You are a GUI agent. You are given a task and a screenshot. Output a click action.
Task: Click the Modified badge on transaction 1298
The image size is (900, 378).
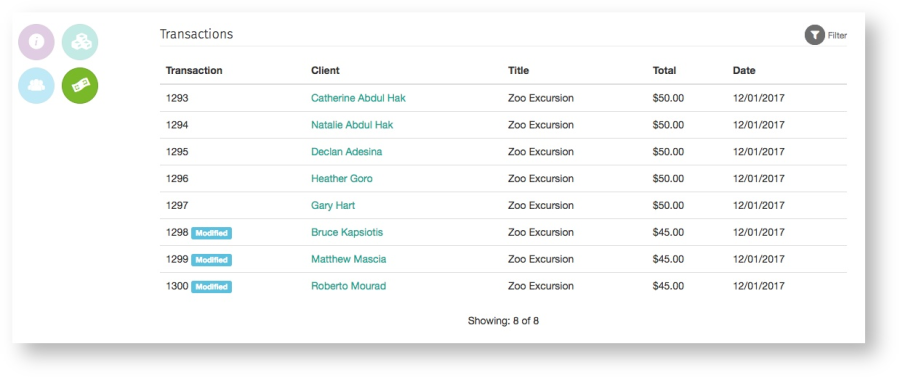(x=211, y=233)
